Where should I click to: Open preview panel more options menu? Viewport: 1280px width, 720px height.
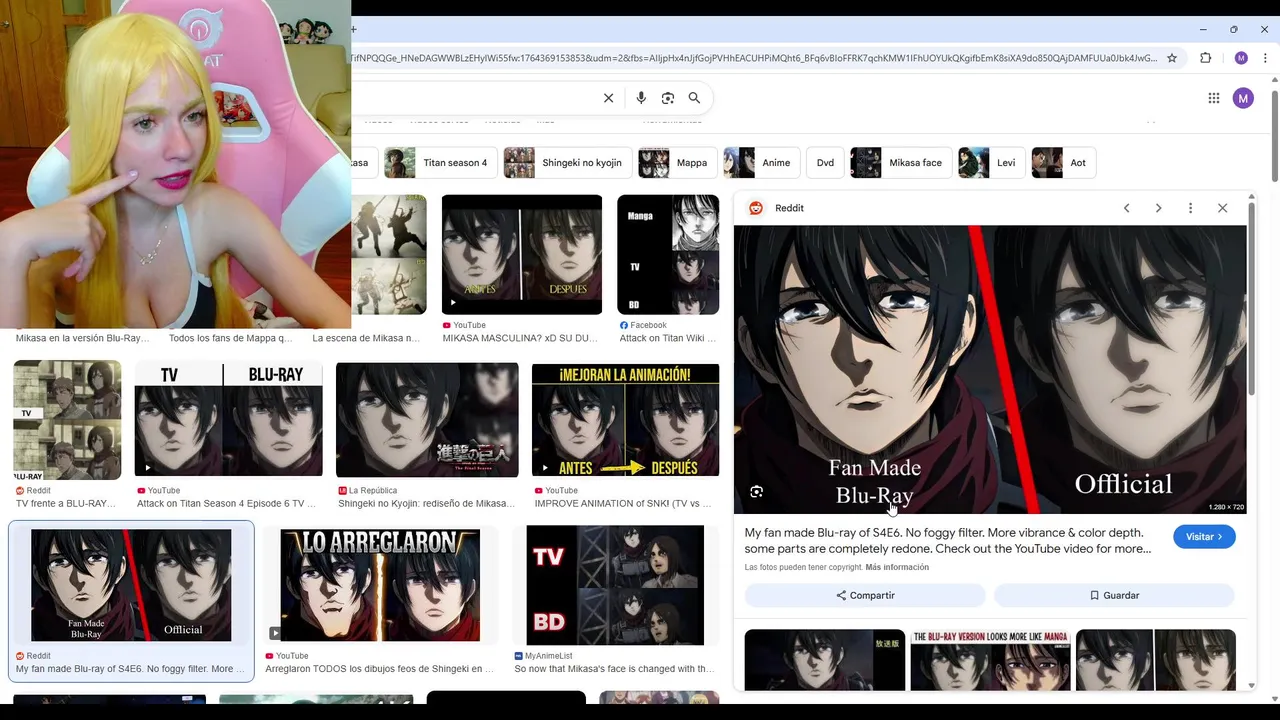click(x=1190, y=208)
